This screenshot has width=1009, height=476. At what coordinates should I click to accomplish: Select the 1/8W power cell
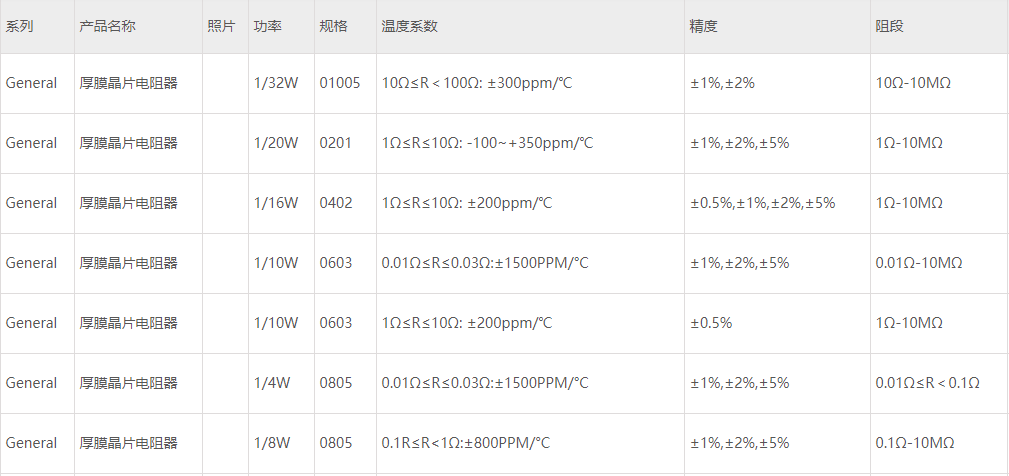(x=271, y=443)
